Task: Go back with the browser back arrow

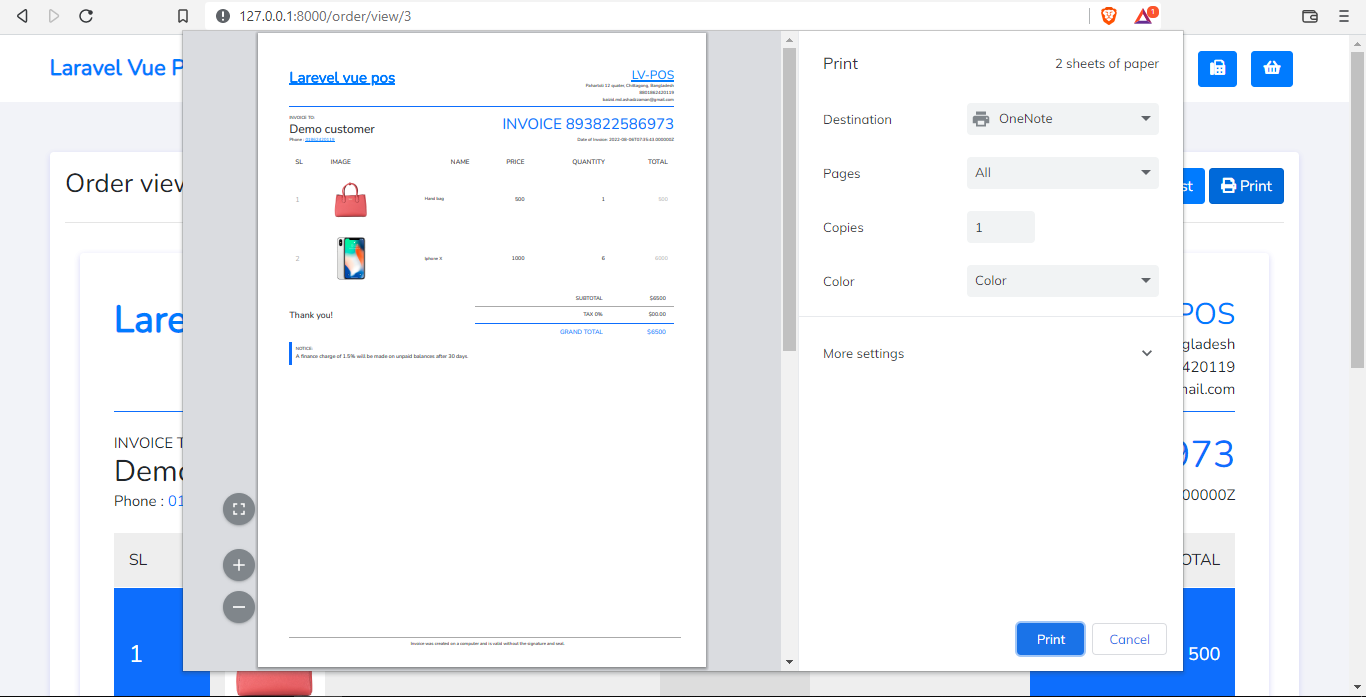Action: tap(22, 16)
